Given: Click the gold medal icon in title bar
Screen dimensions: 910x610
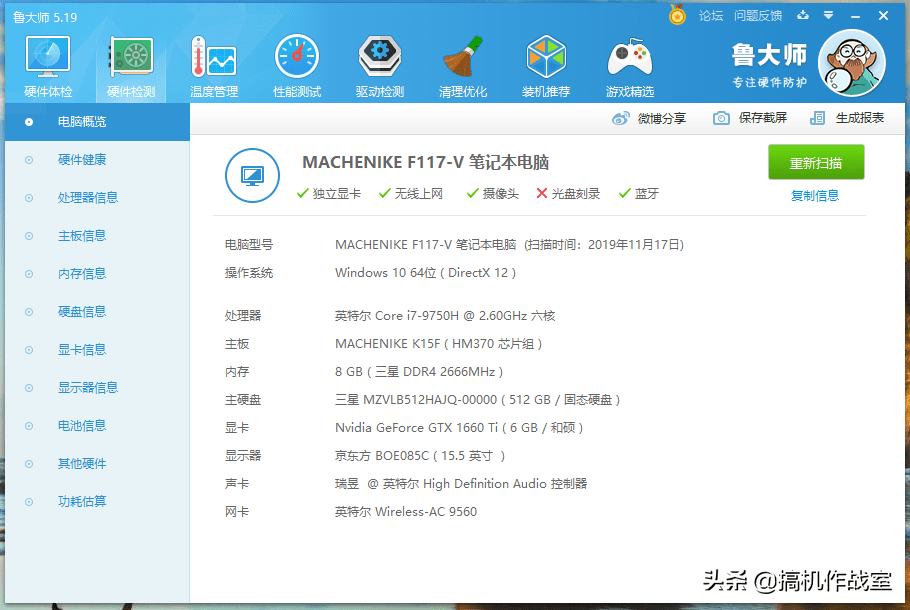Looking at the screenshot, I should tap(677, 15).
